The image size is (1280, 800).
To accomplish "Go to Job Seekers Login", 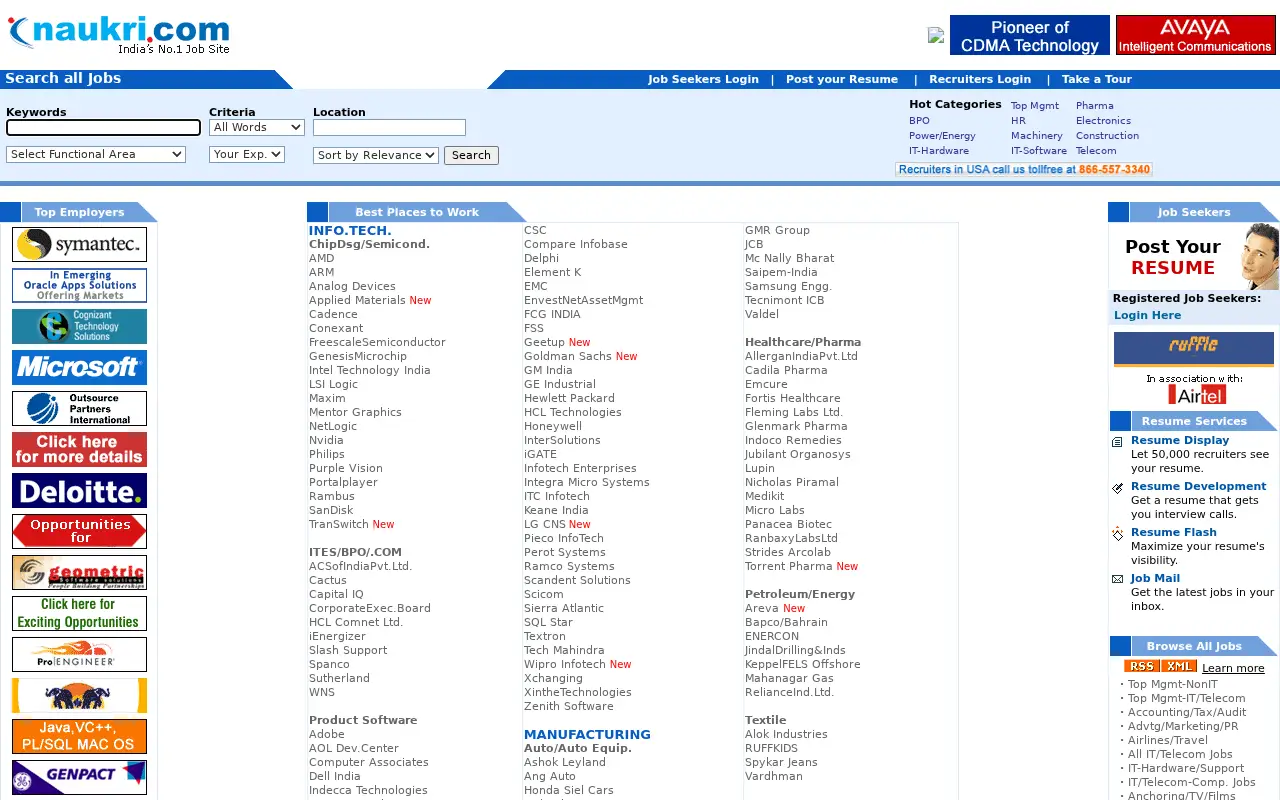I will click(703, 79).
